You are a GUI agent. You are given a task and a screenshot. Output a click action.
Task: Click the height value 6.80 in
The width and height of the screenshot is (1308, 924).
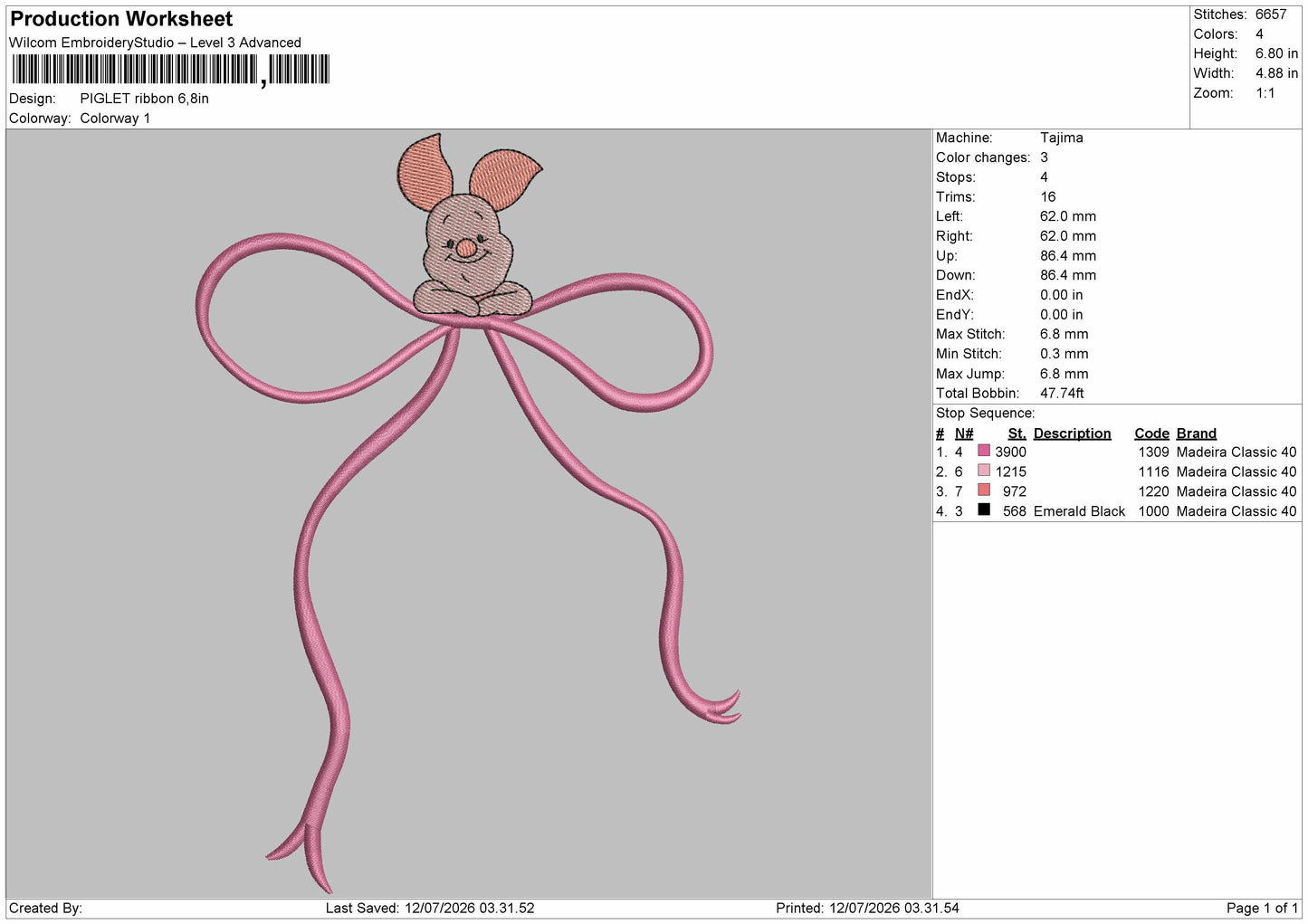tap(1276, 54)
